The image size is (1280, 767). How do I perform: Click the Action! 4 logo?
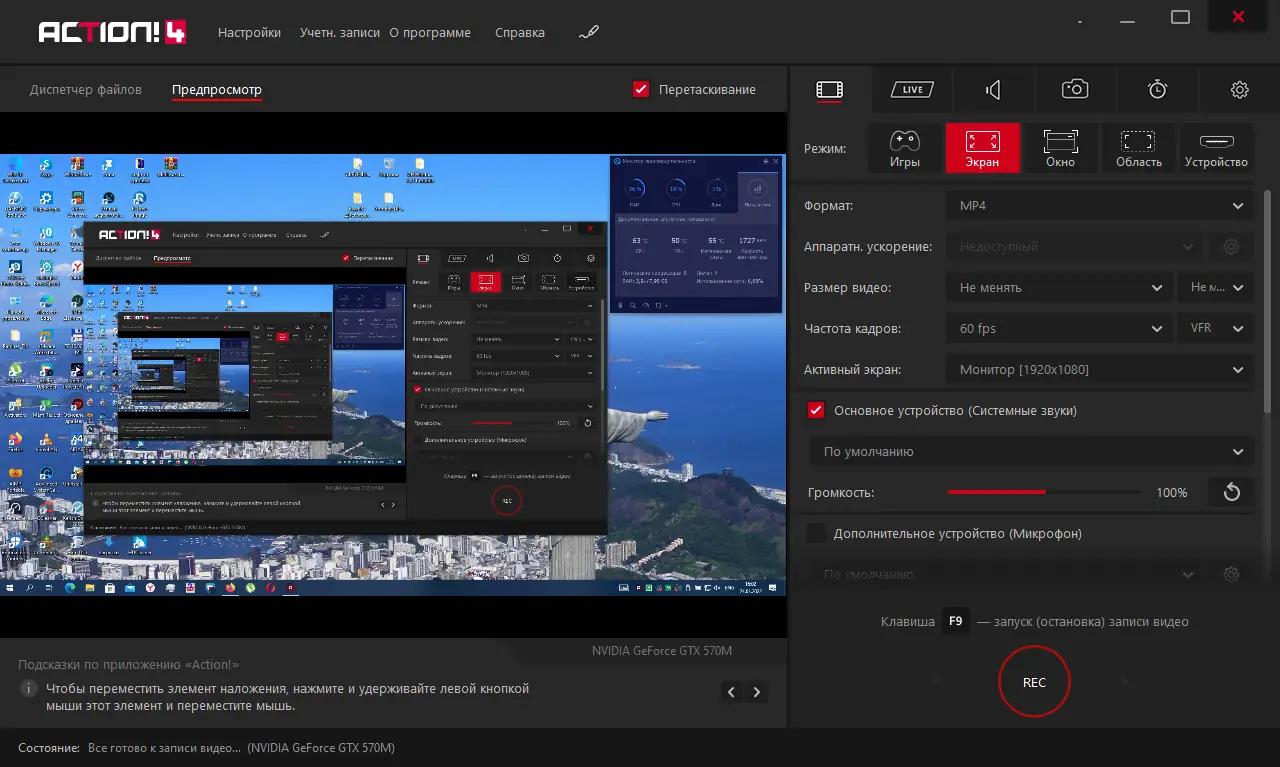113,32
